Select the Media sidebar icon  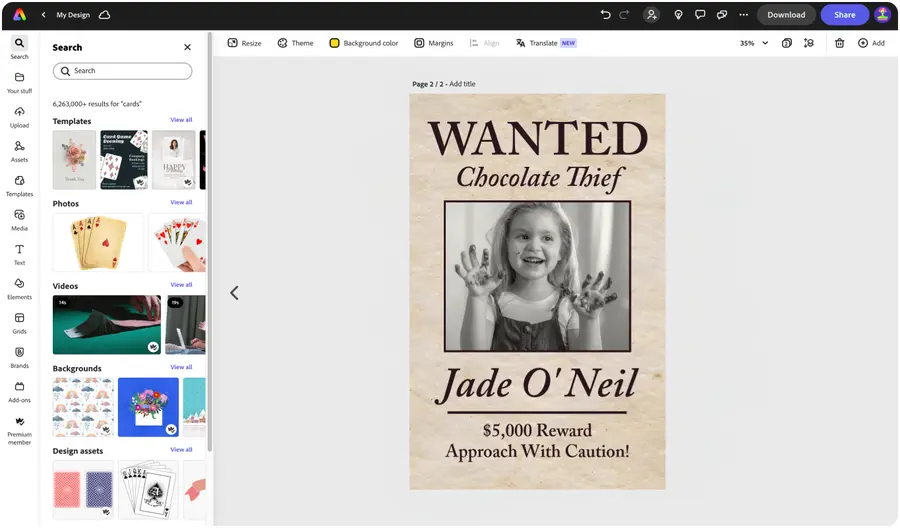tap(19, 219)
